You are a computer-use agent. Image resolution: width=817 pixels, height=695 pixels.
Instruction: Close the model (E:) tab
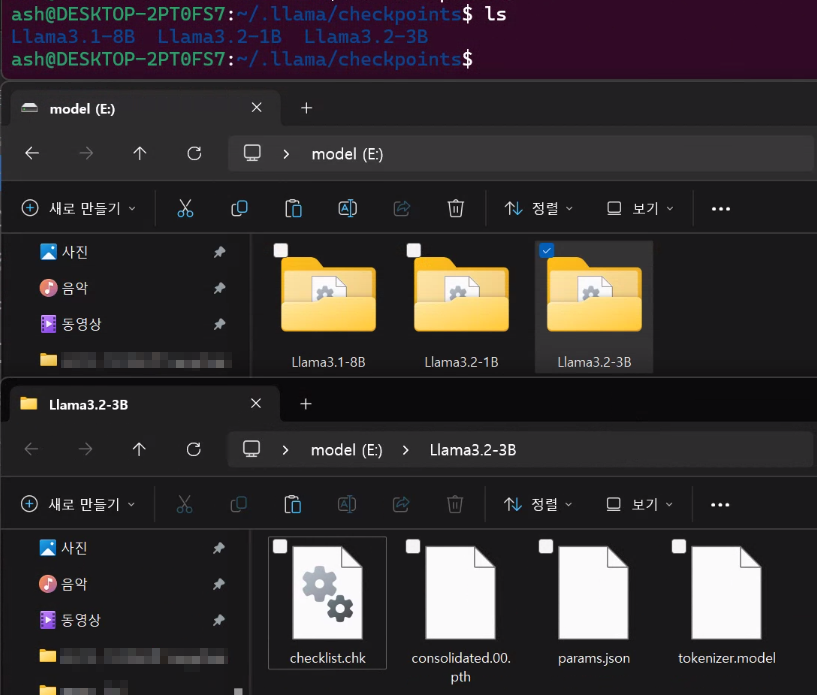click(256, 107)
